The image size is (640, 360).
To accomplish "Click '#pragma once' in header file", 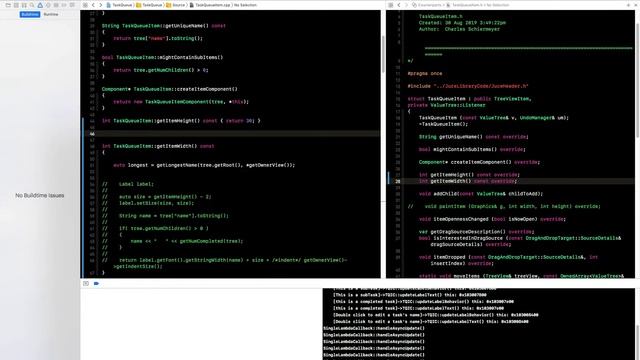I will pyautogui.click(x=425, y=73).
